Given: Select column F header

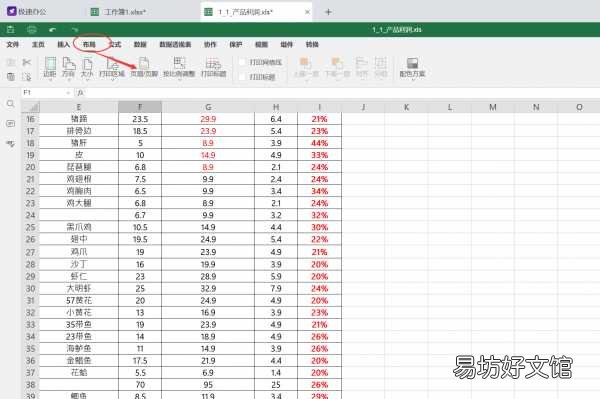Looking at the screenshot, I should pyautogui.click(x=140, y=107).
